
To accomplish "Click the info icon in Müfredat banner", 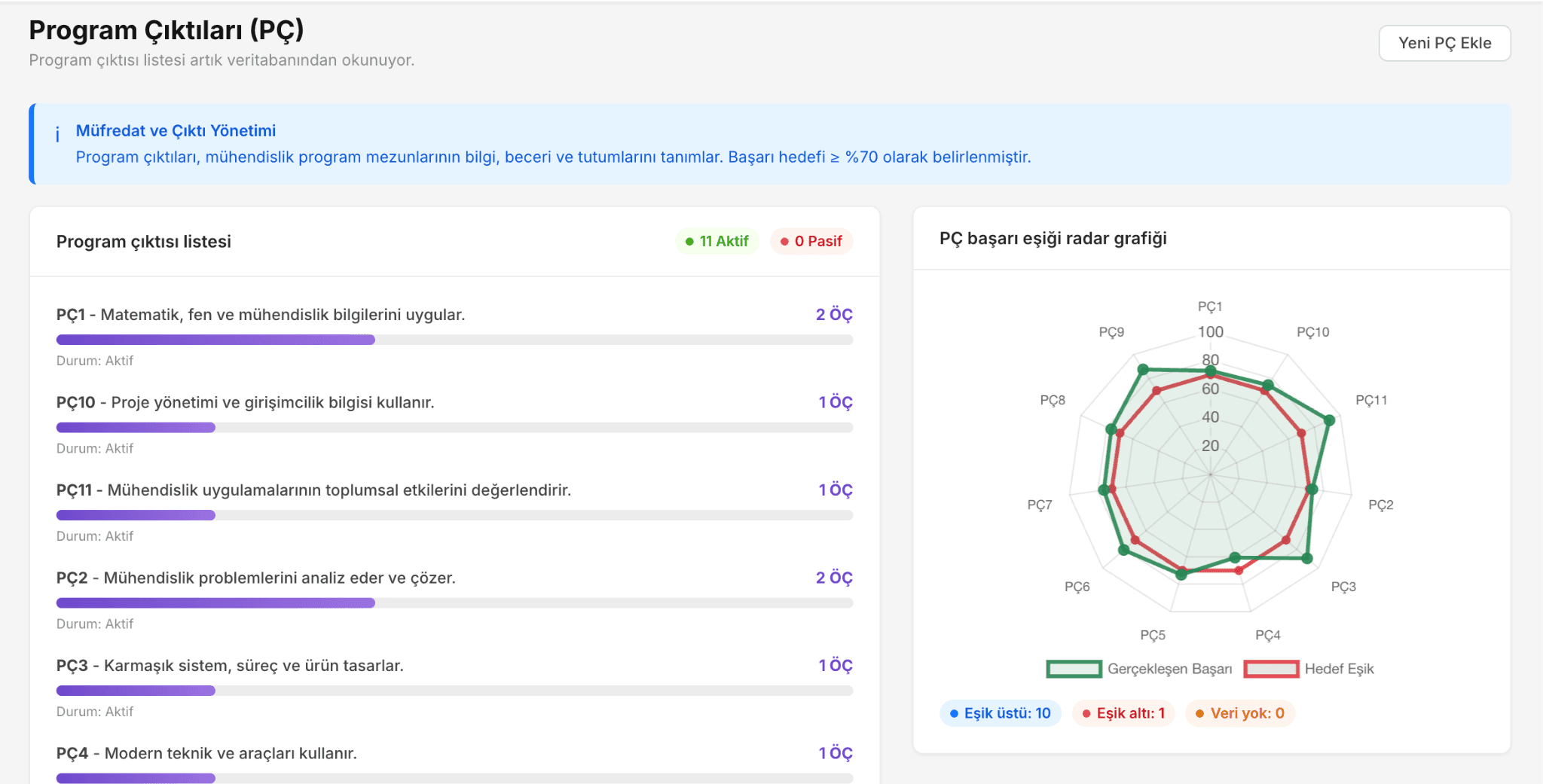I will [57, 134].
